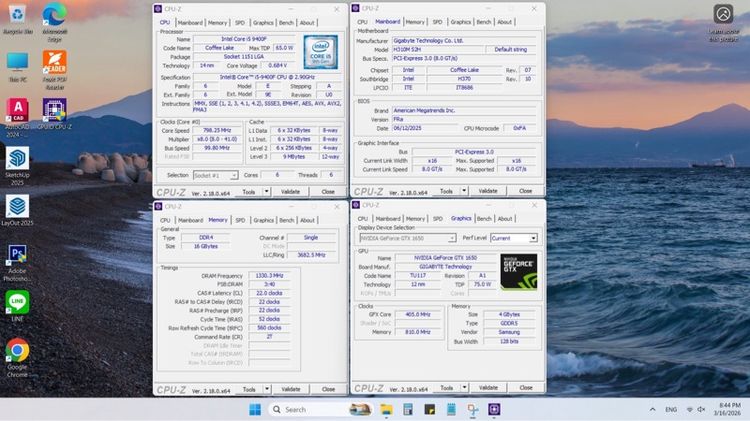Expand Tools dropdown arrow in Mainboard window
This screenshot has width=750, height=421.
click(x=464, y=191)
